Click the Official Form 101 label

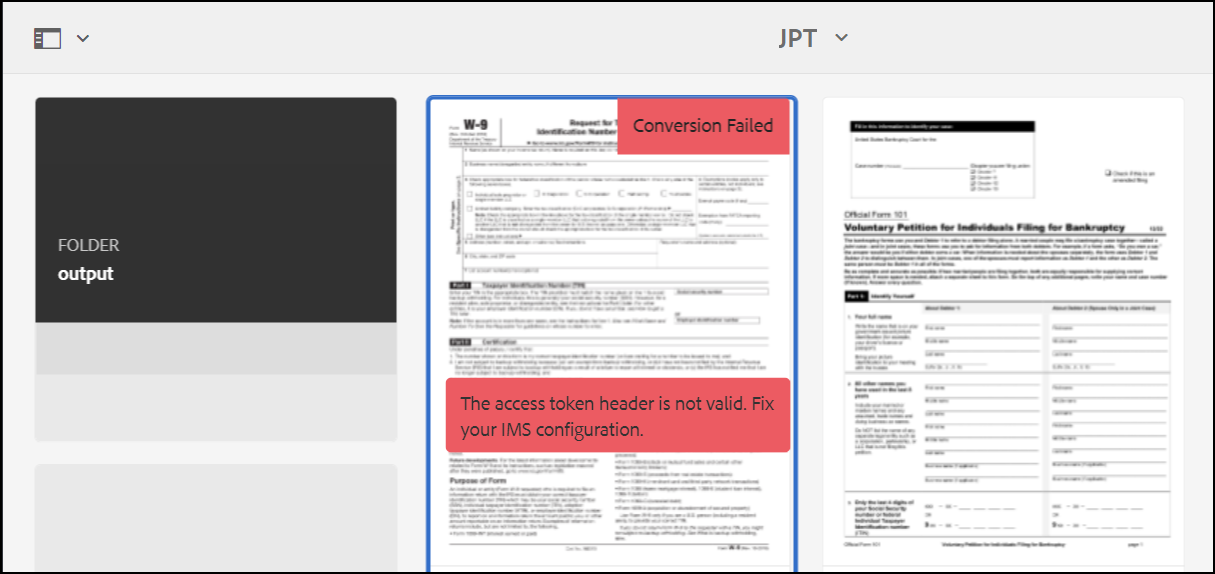874,214
